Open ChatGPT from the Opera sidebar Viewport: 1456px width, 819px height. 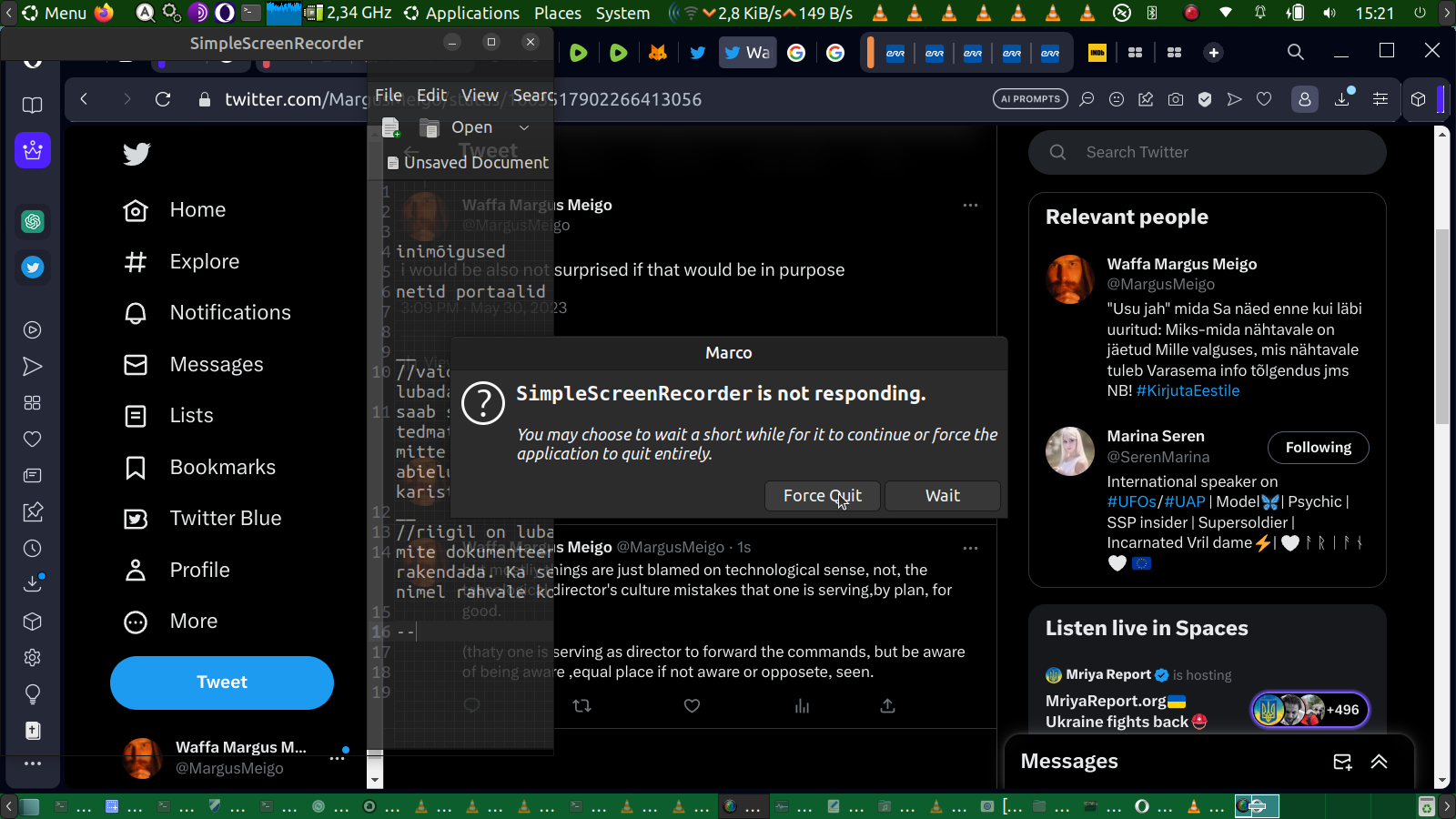pyautogui.click(x=33, y=221)
